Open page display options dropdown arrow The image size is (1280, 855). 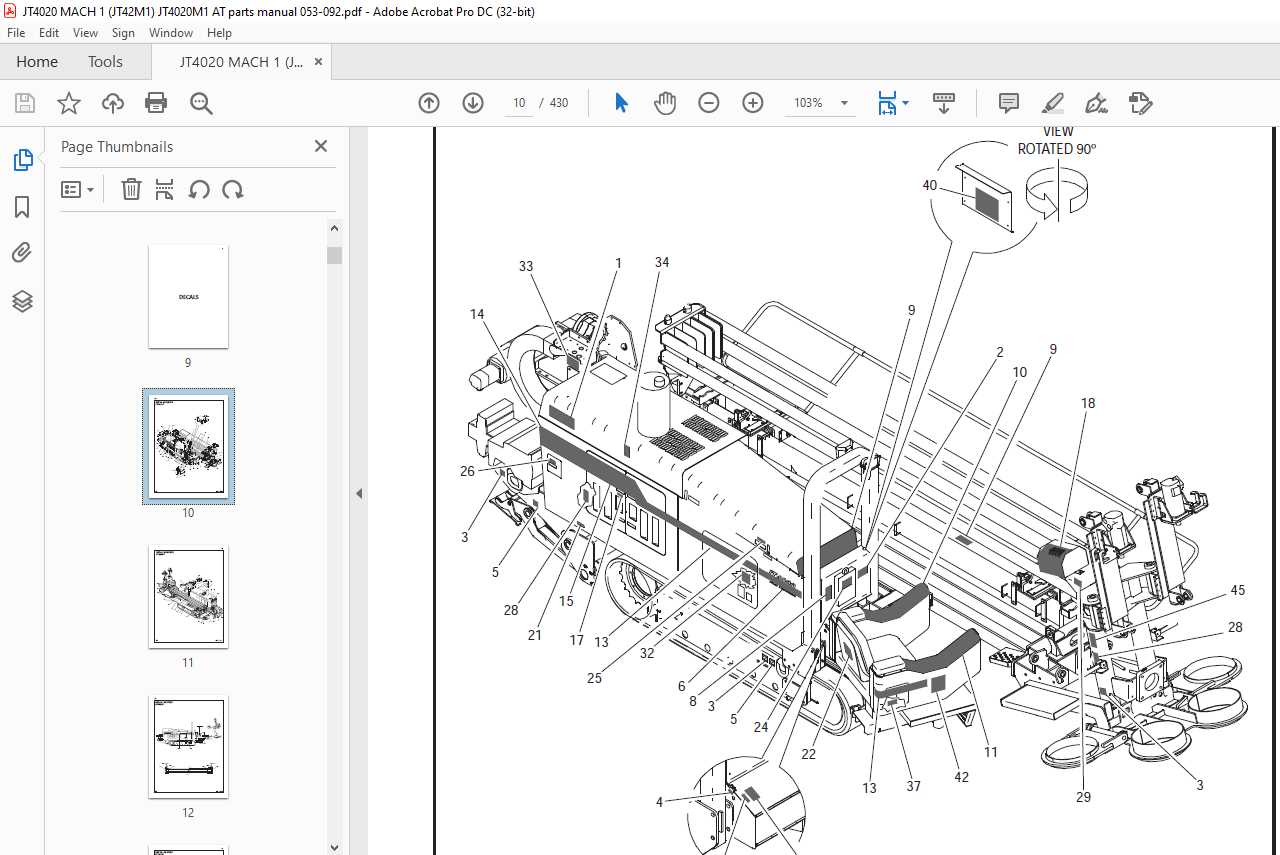click(906, 103)
